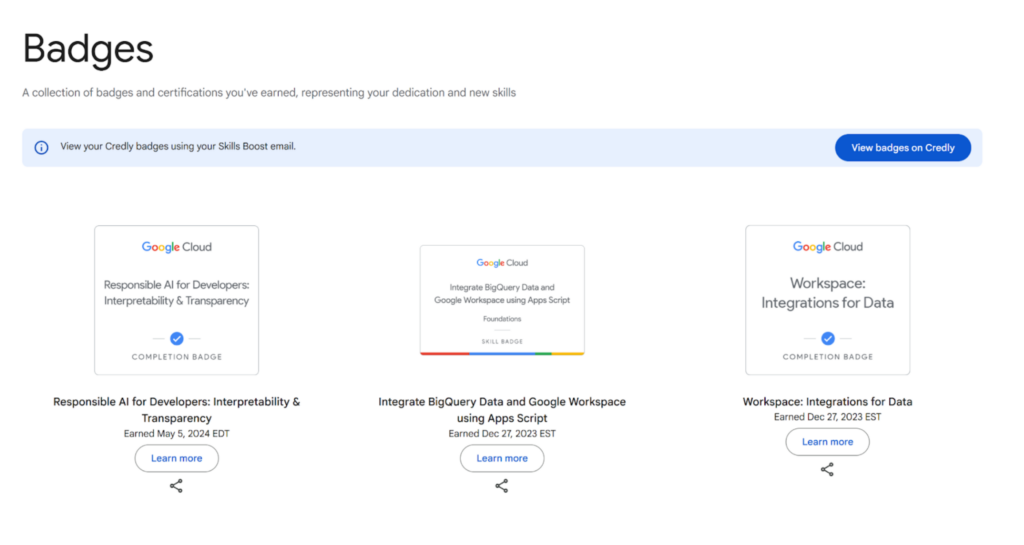Learn more about Integrate BigQuery Data badge
The width and height of the screenshot is (1024, 545).
point(502,458)
